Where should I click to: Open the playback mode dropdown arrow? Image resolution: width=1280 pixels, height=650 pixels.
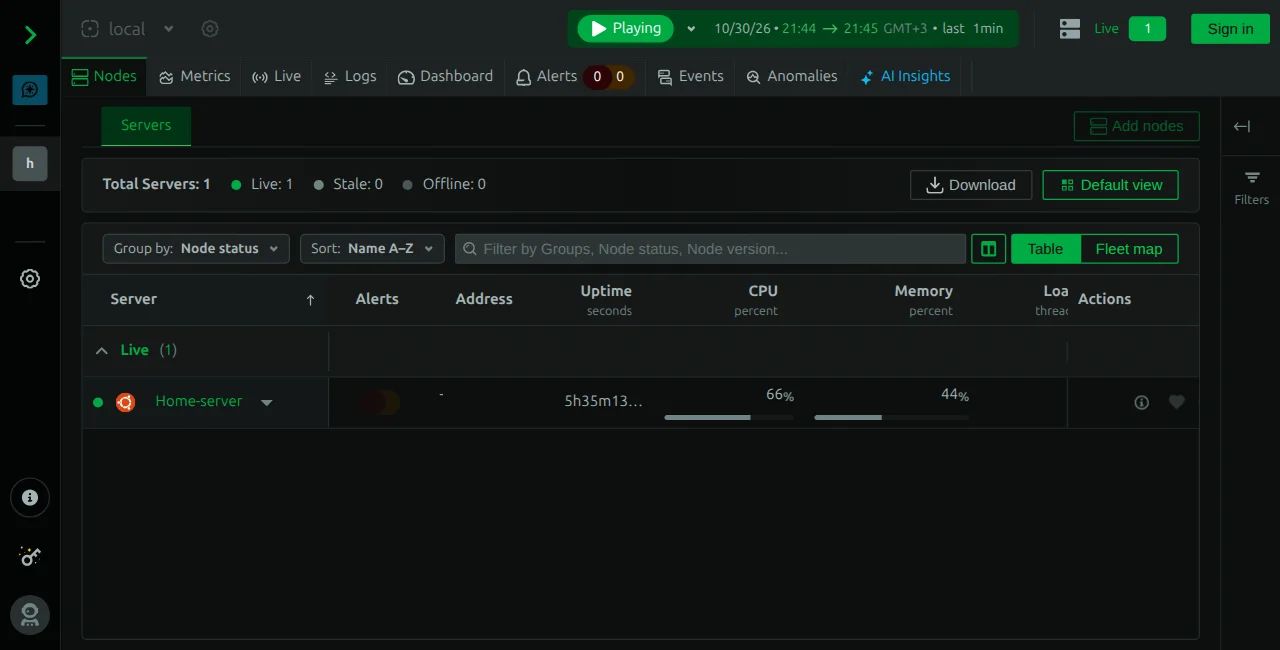[691, 29]
